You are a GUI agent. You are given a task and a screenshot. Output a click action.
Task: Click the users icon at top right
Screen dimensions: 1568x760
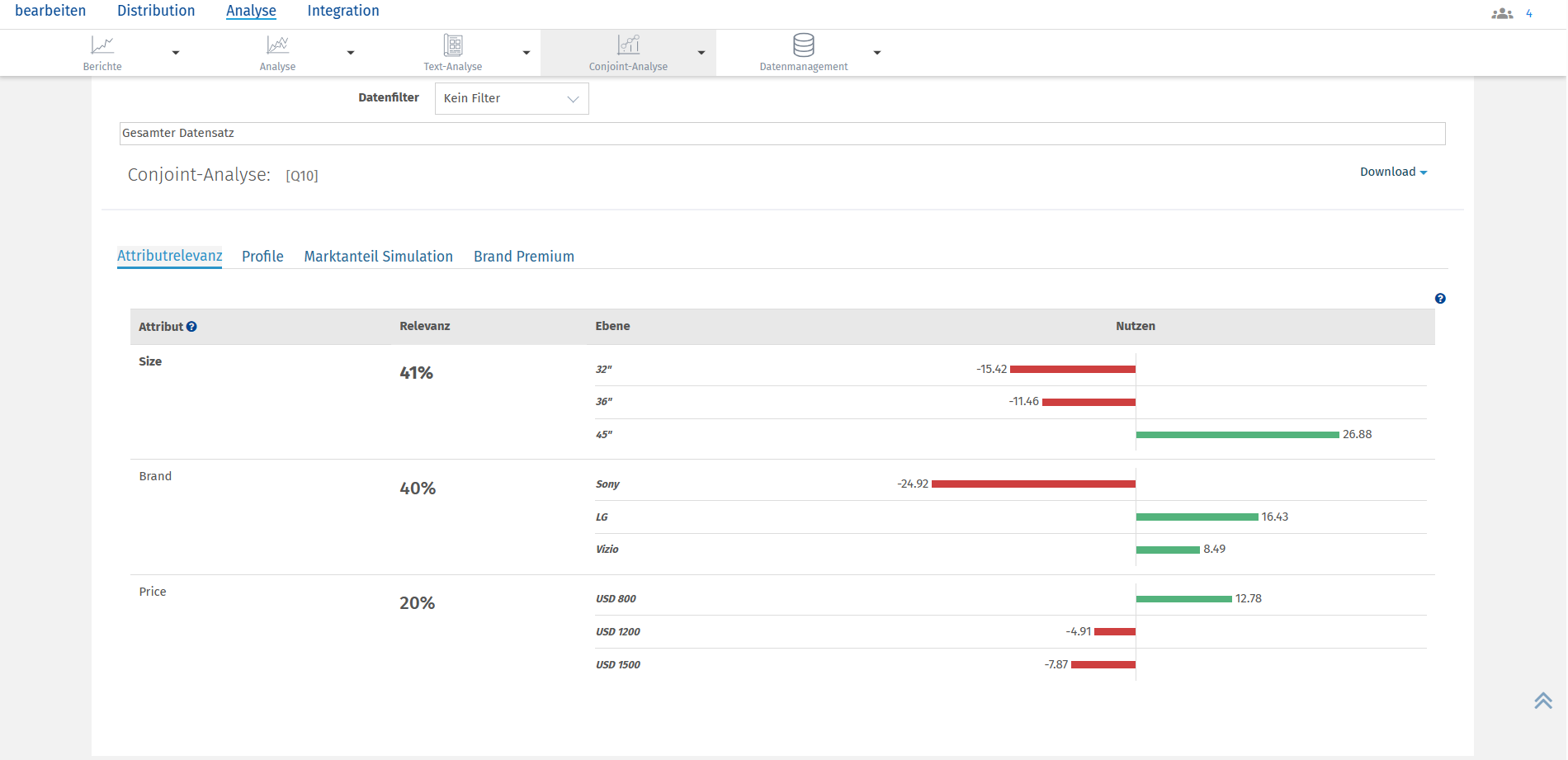tap(1502, 13)
